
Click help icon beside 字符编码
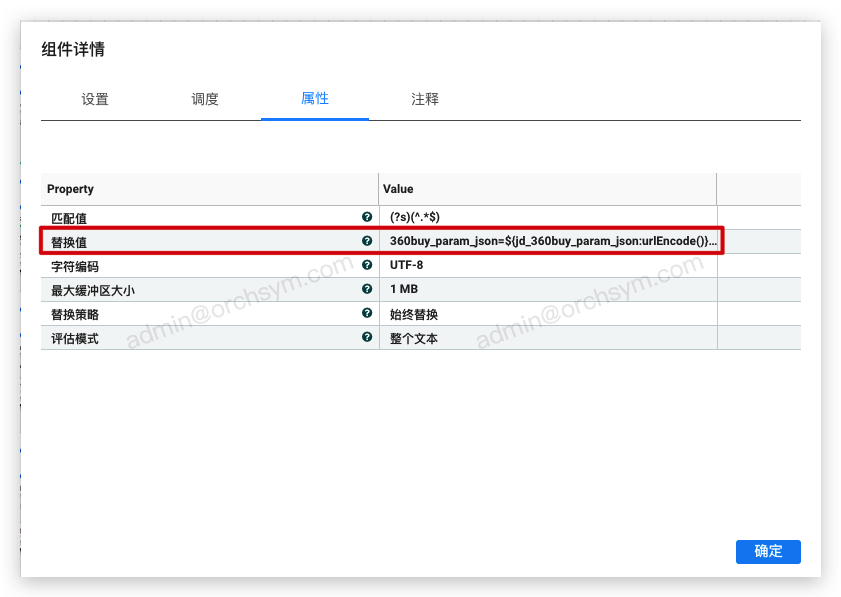click(367, 265)
